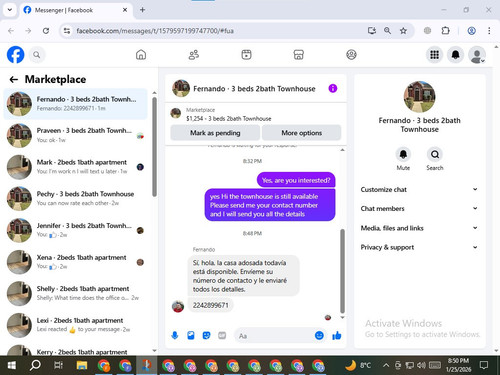
Task: Choose a sticker icon
Action: tap(206, 335)
